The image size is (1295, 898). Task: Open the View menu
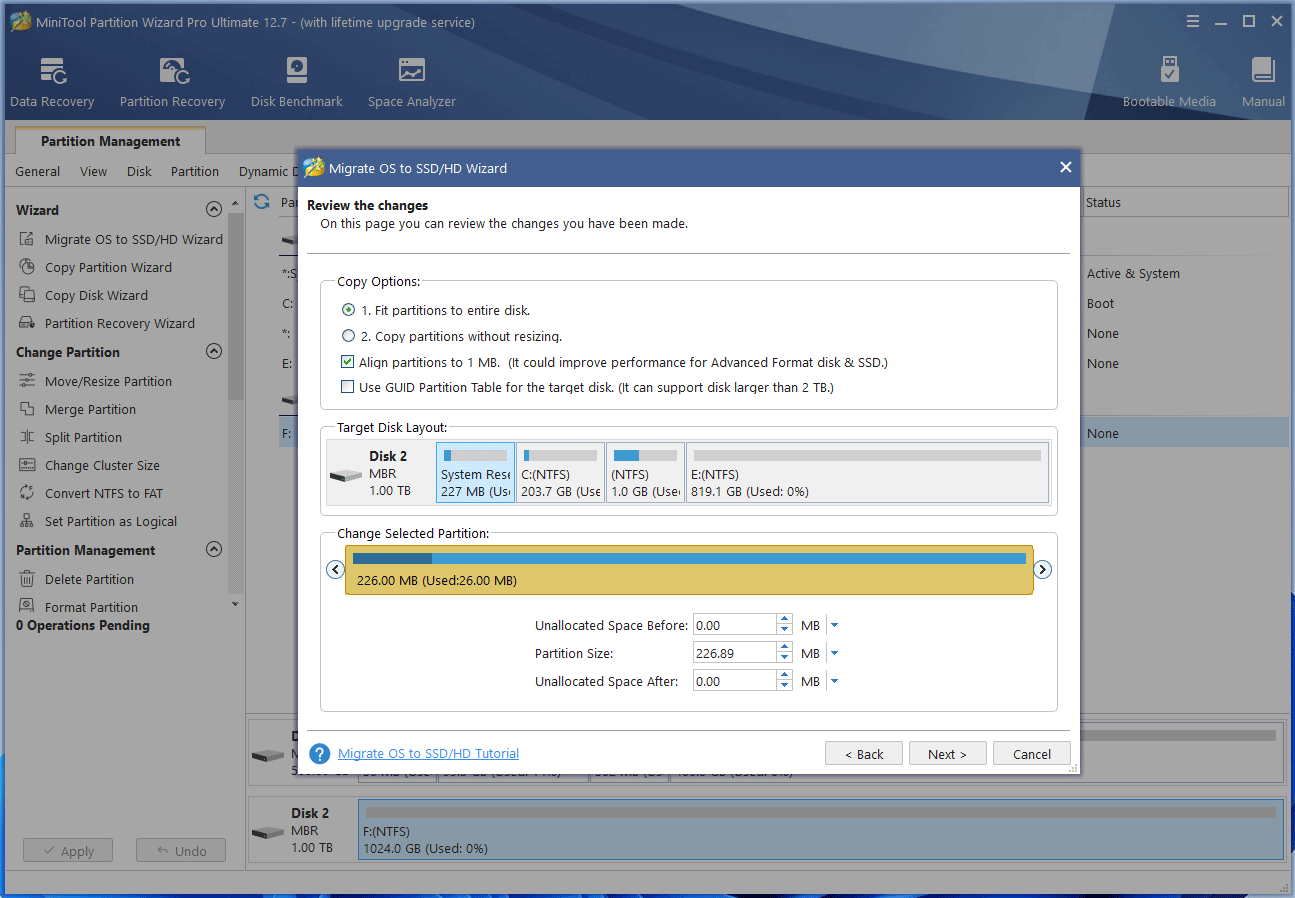coord(93,171)
